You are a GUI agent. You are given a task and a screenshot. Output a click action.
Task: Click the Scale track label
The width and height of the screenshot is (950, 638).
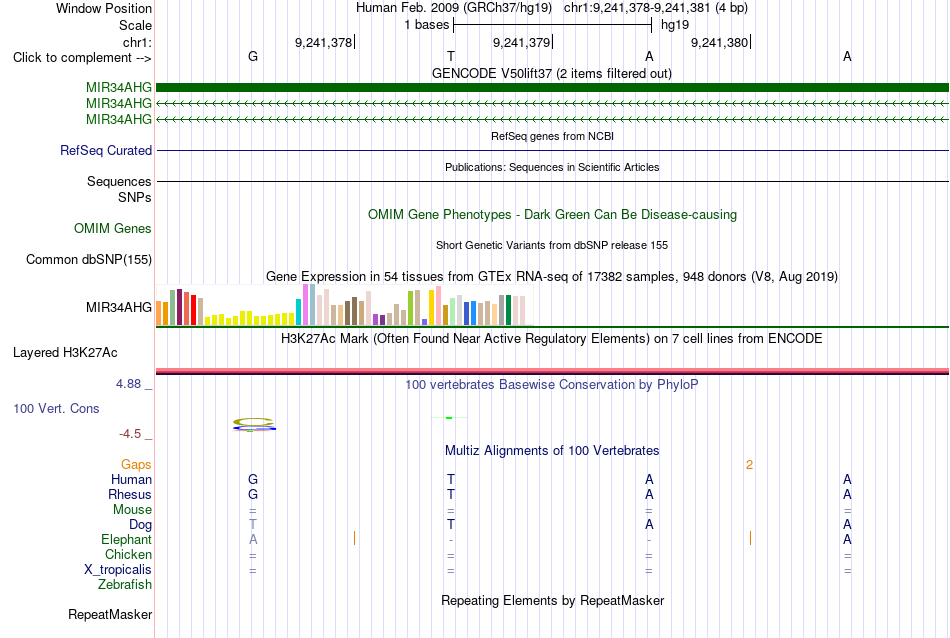(135, 25)
